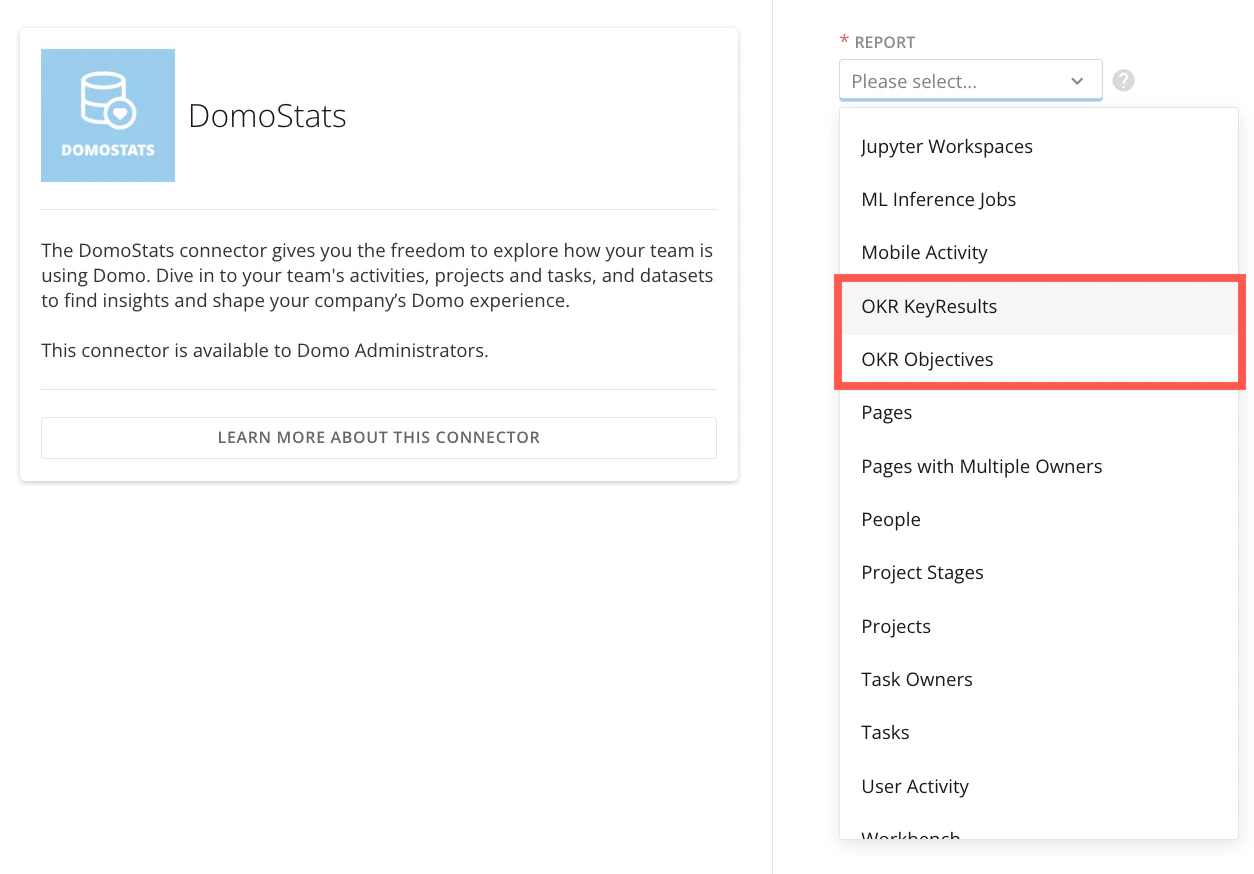The height and width of the screenshot is (874, 1254).
Task: Choose OKR Objectives report
Action: click(1038, 359)
